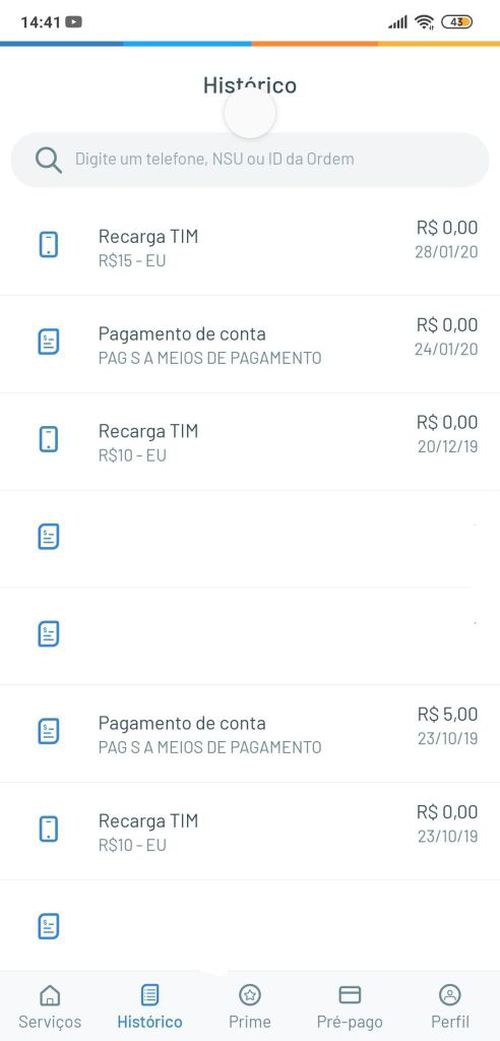Image resolution: width=500 pixels, height=1041 pixels.
Task: Tap the last bill icon at list bottom
Action: click(x=48, y=925)
